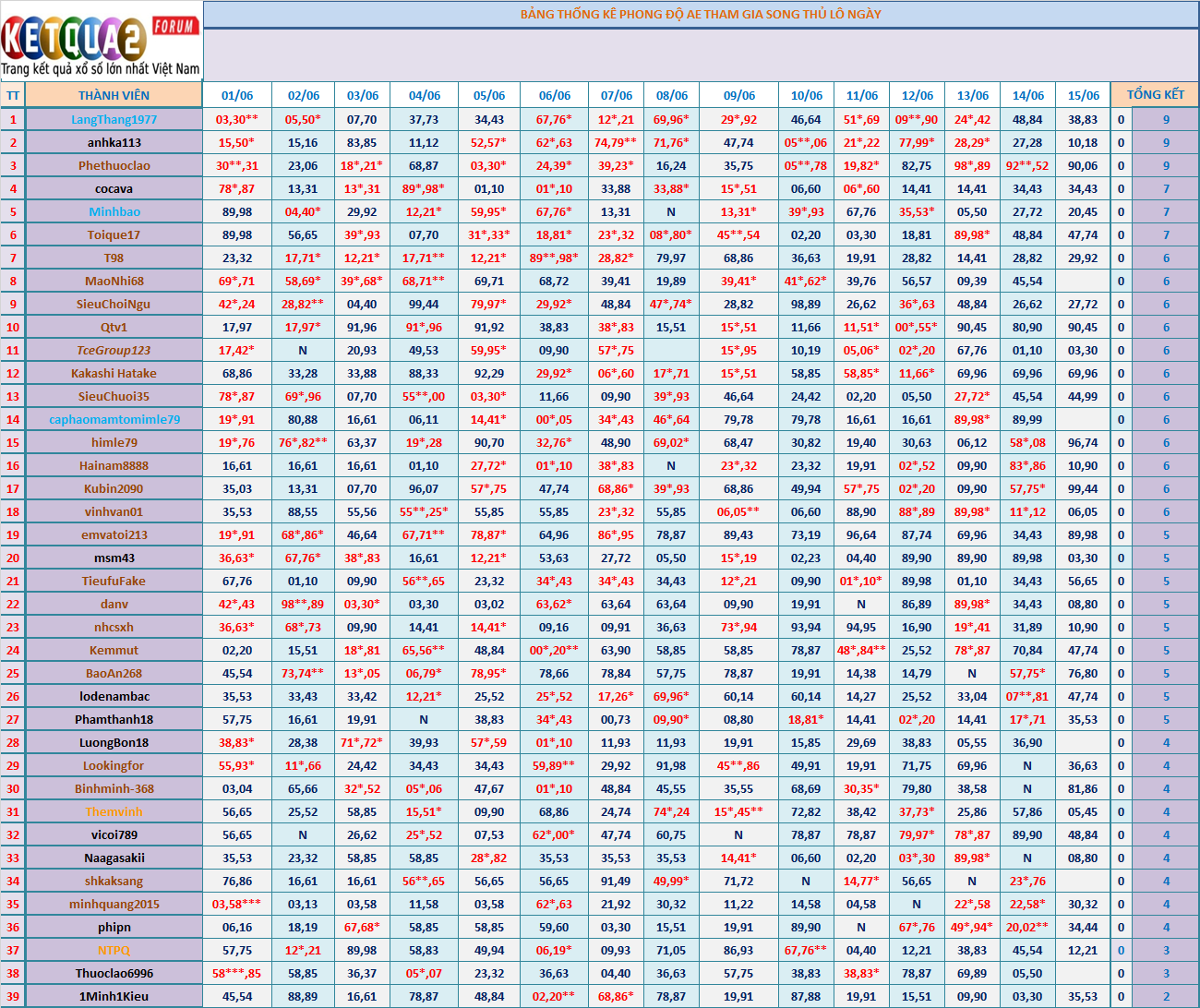Viewport: 1200px width, 1008px height.
Task: Select the 15/06 date column header
Action: 1083,95
